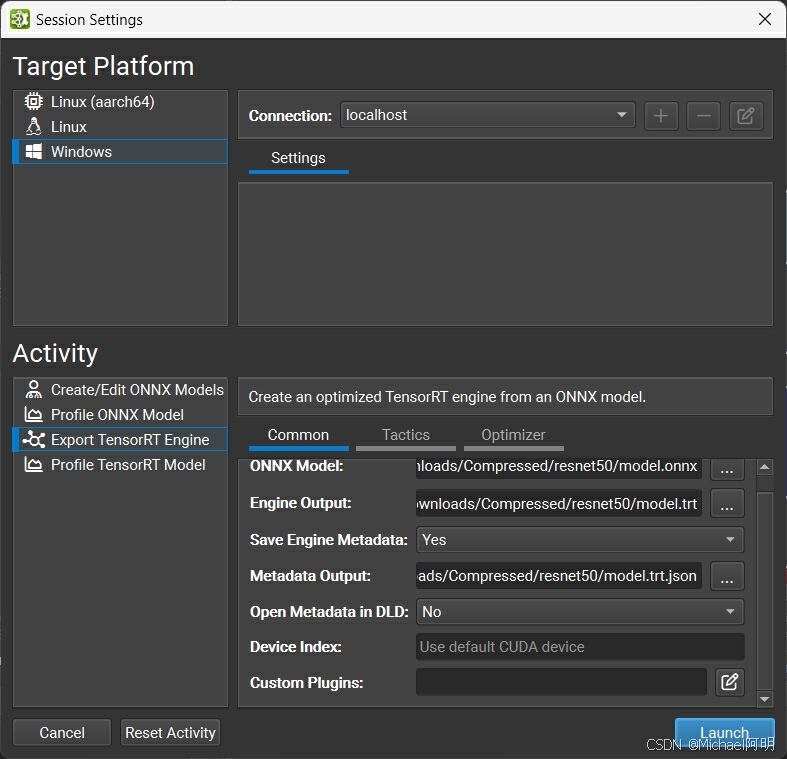The image size is (787, 759).
Task: Click the Create/Edit ONNX Models icon
Action: tap(34, 390)
